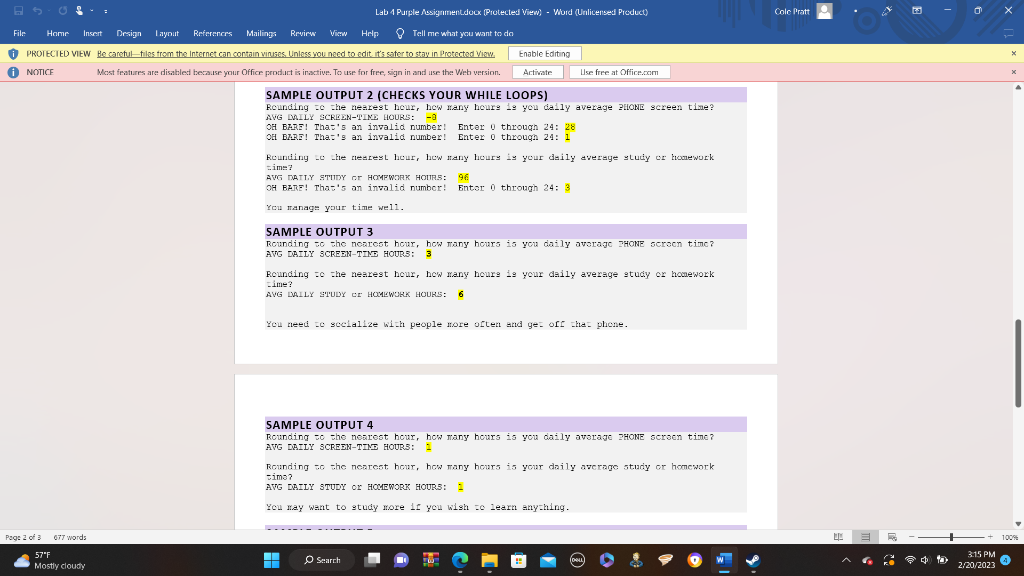This screenshot has height=576, width=1024.
Task: Click the scroll up arrow of document
Action: [x=1017, y=88]
